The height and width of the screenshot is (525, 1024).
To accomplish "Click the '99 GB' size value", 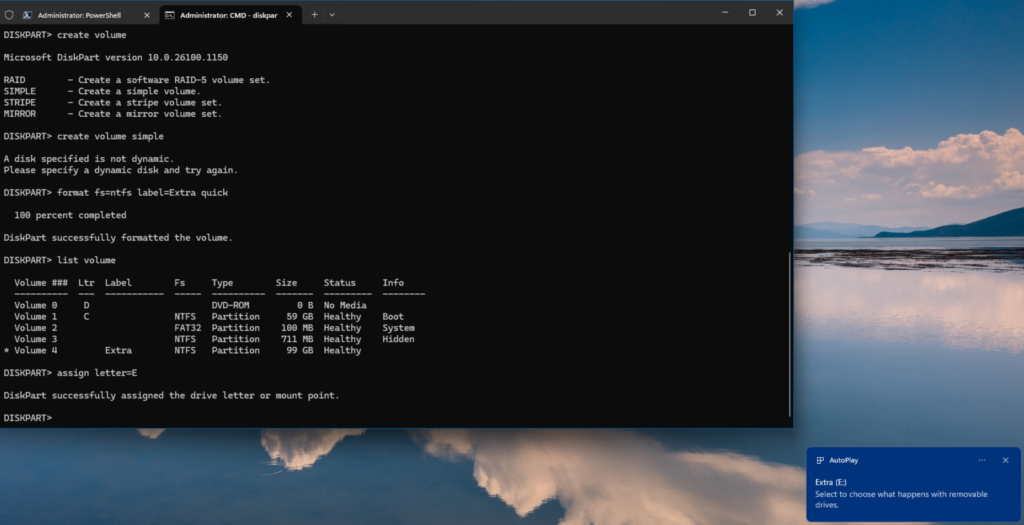I will [x=300, y=350].
